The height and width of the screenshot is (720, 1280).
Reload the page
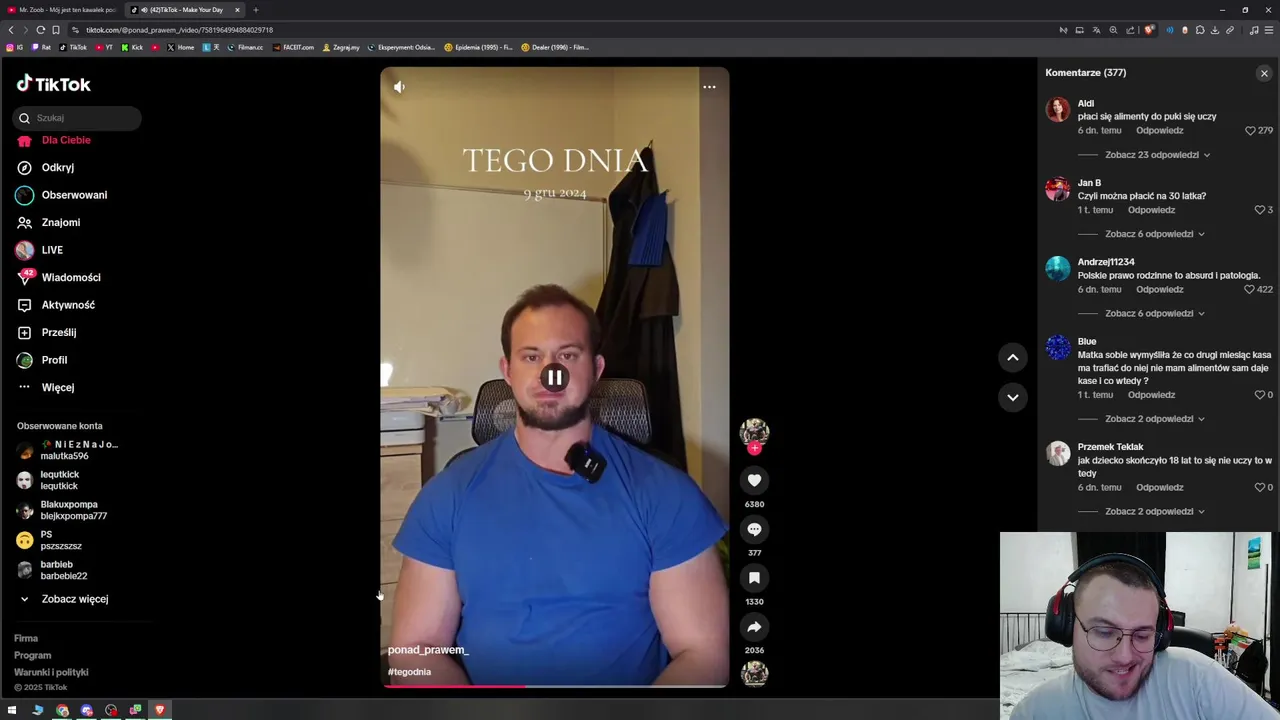coord(40,30)
